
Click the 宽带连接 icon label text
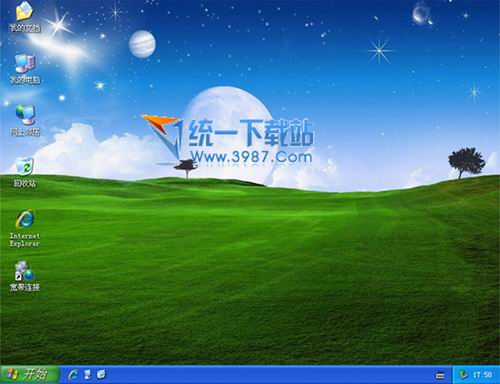(25, 287)
